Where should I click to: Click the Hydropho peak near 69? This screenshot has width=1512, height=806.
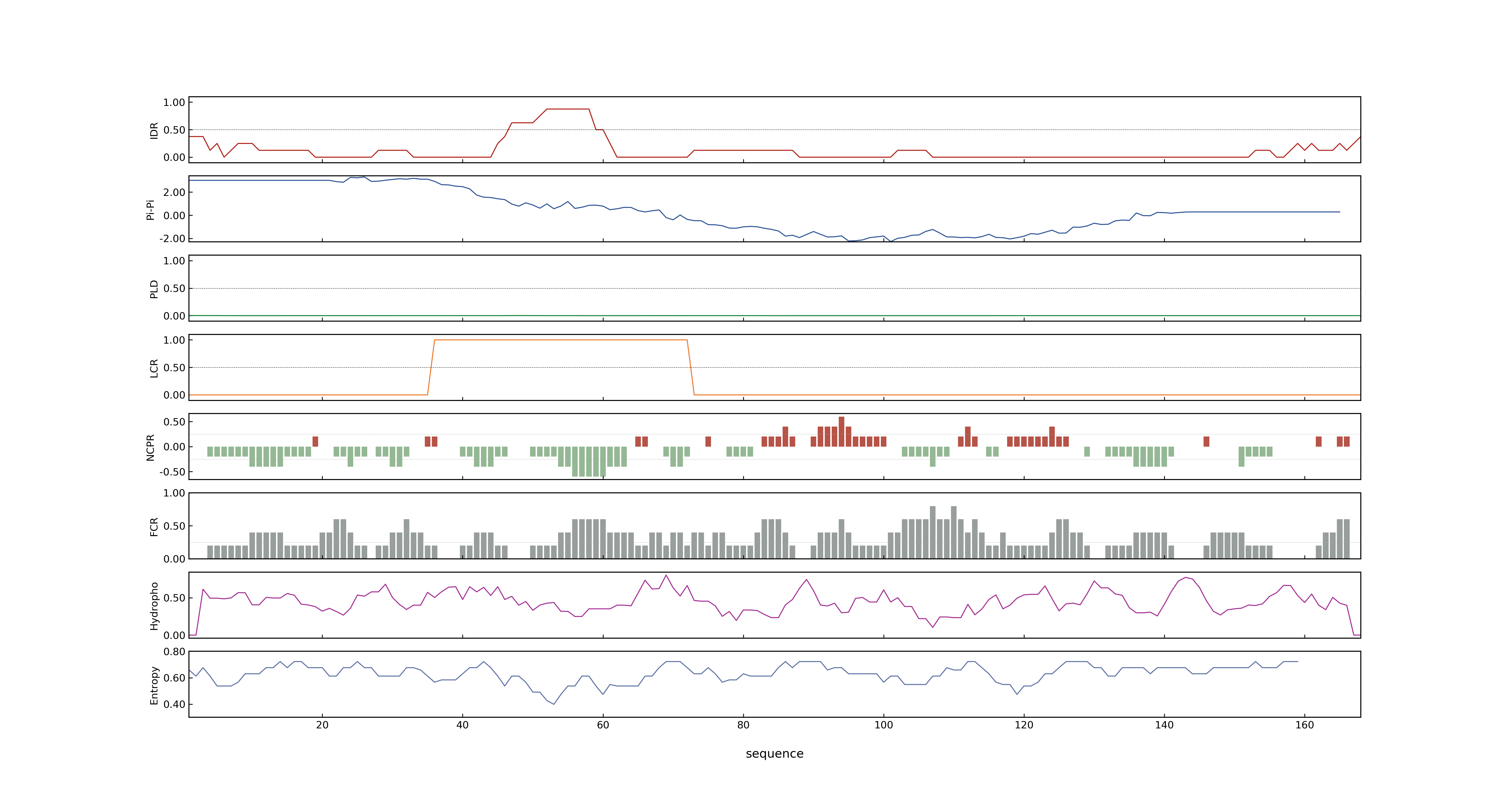click(x=666, y=576)
